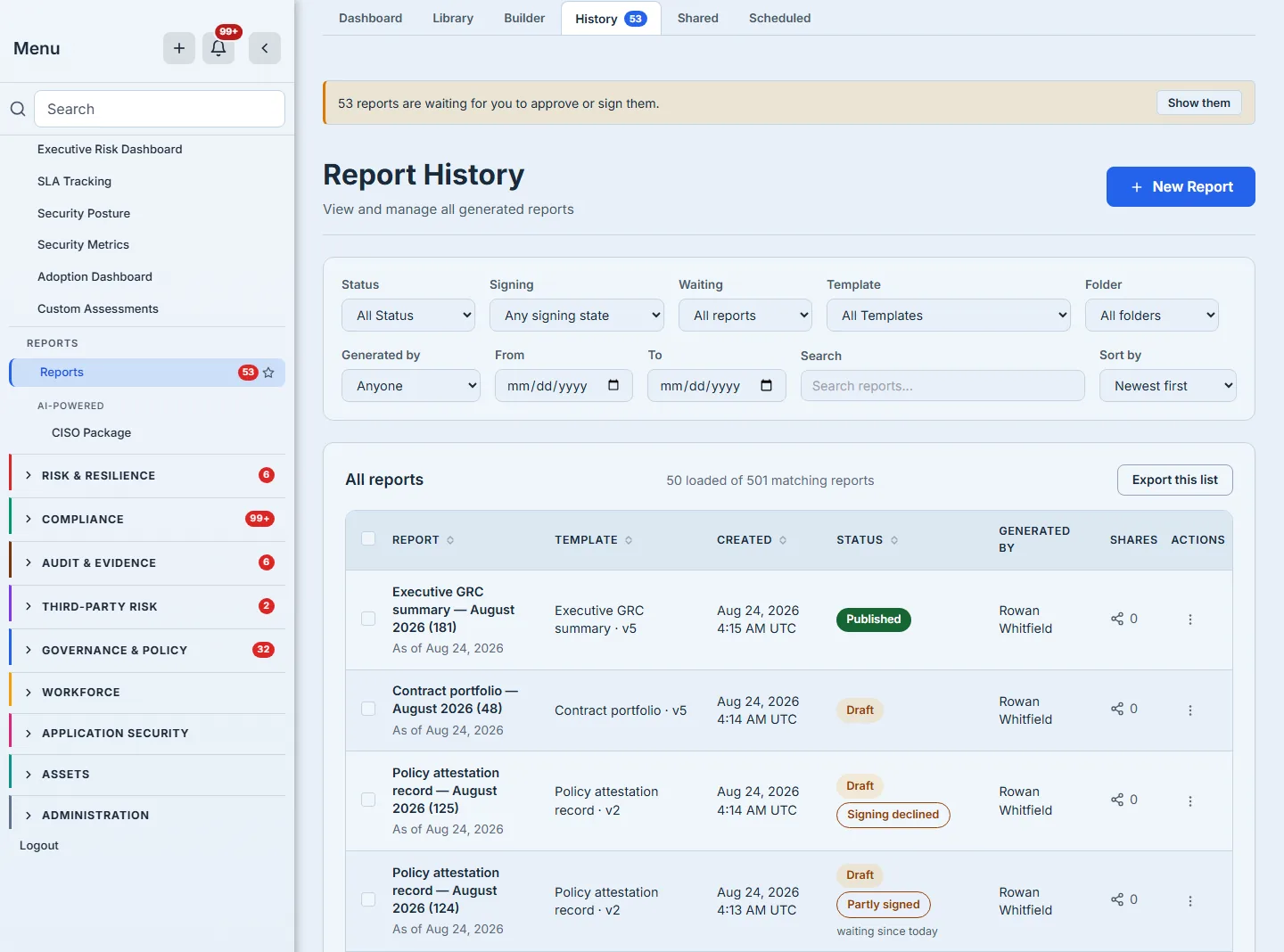
Task: Expand the Risk & Resilience section
Action: pos(147,476)
